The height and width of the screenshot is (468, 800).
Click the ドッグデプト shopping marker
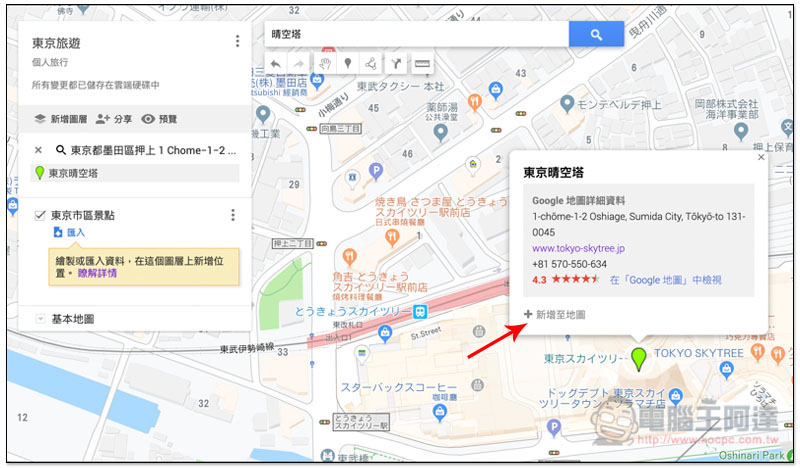tap(676, 395)
